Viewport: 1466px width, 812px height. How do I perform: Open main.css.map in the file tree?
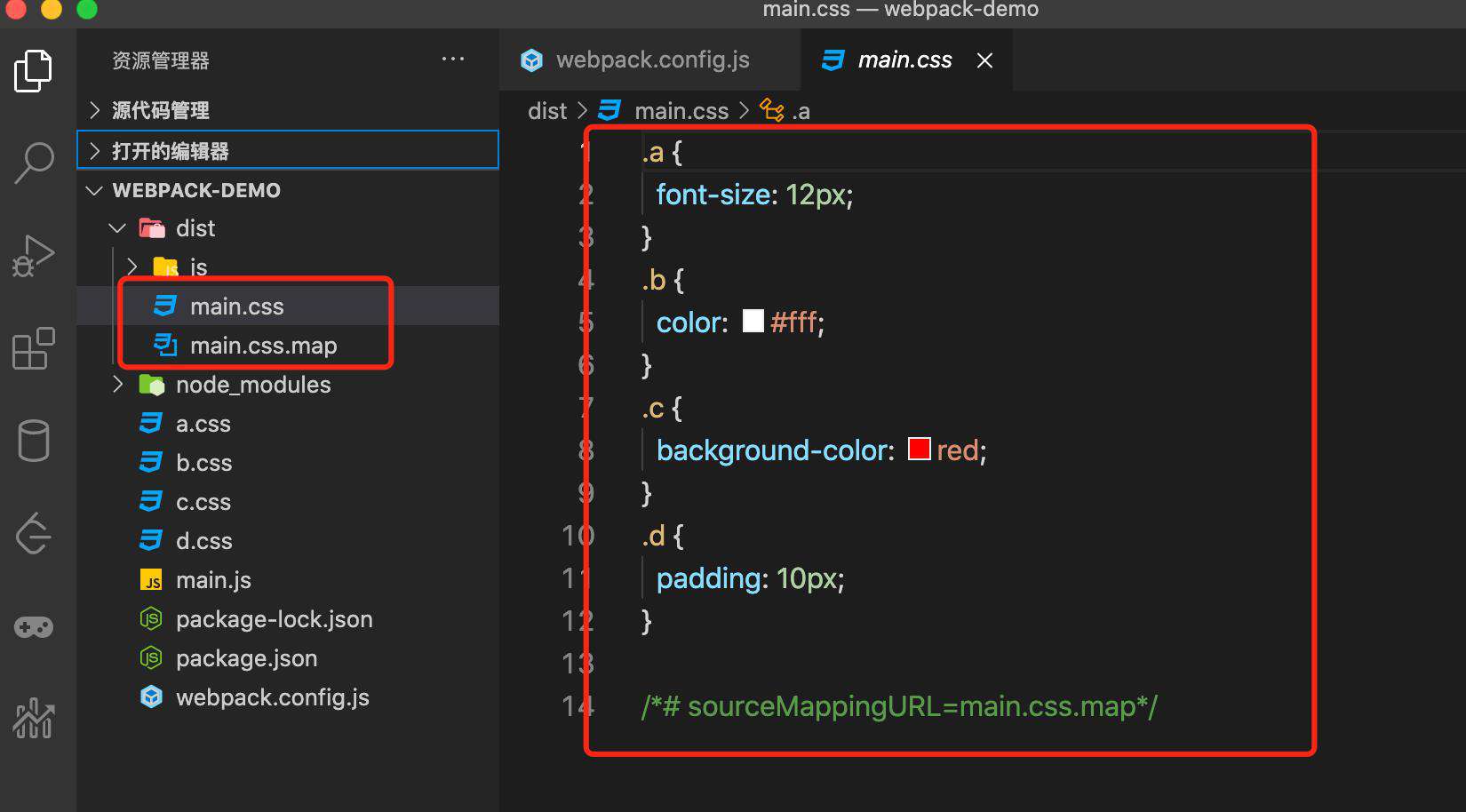pyautogui.click(x=288, y=346)
